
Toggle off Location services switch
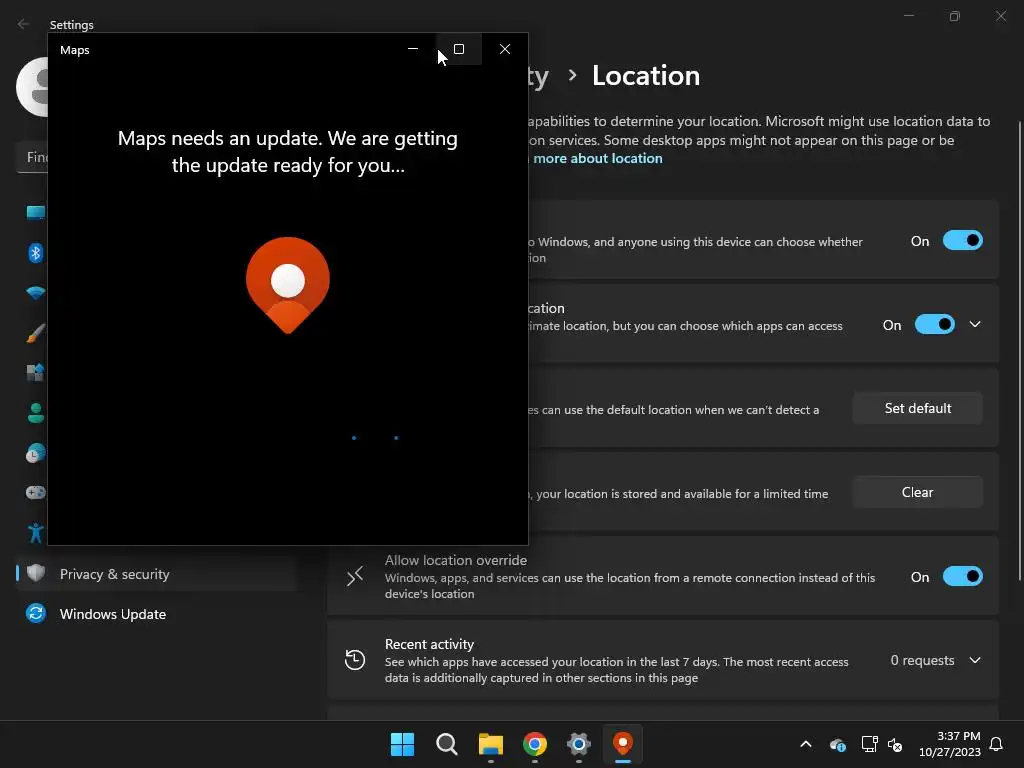[963, 240]
